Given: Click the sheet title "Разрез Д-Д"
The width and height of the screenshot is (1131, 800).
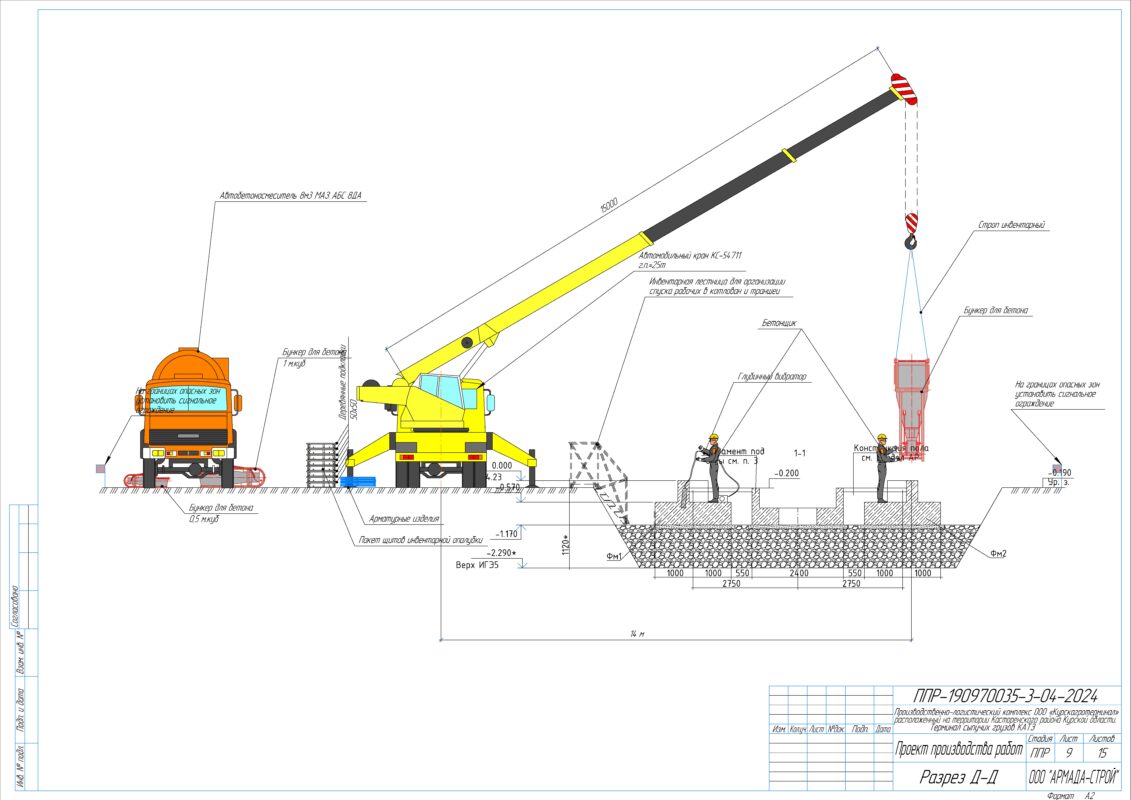Looking at the screenshot, I should click(x=958, y=777).
